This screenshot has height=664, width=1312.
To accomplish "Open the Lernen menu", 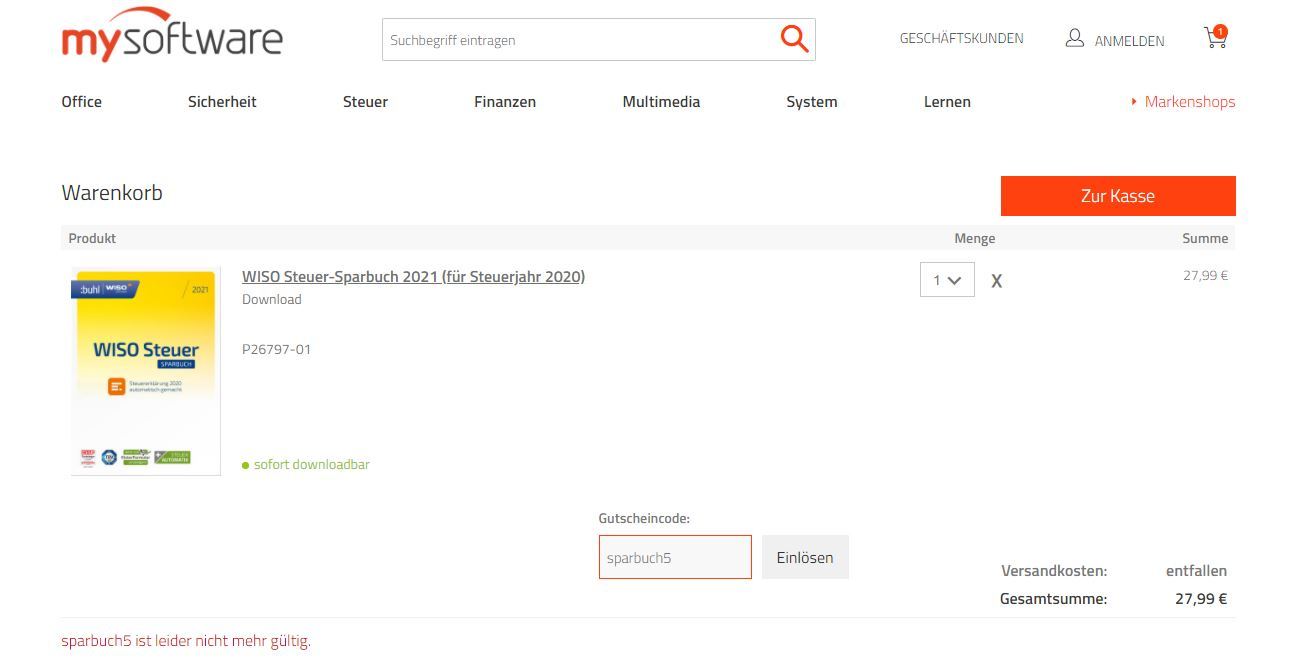I will (x=947, y=102).
